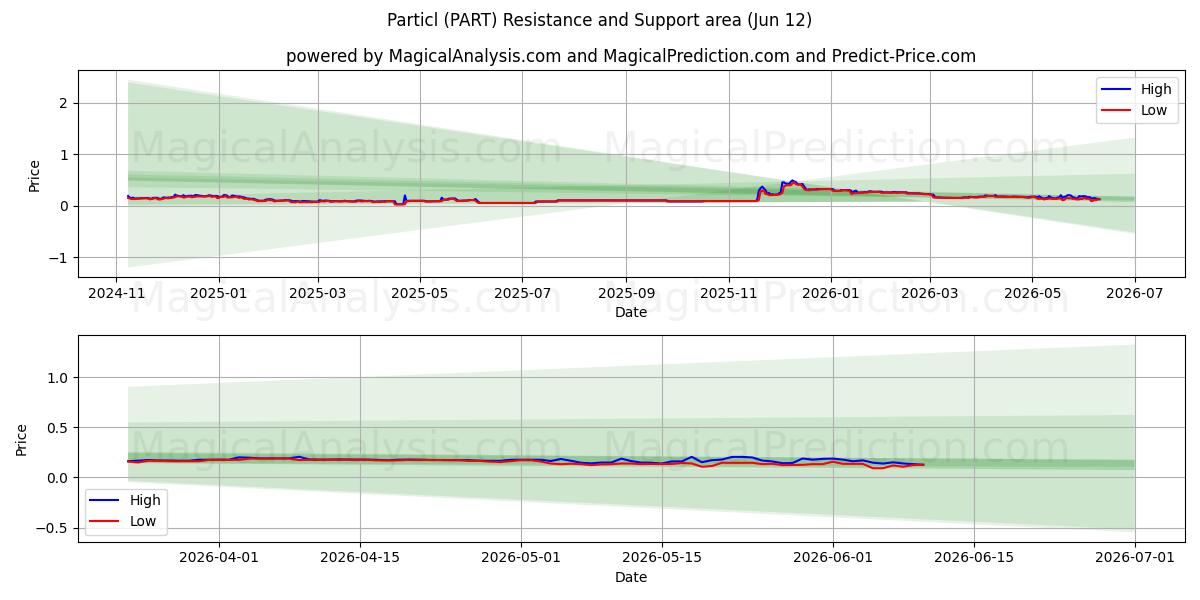The image size is (1200, 600).
Task: Click the '2025-11' x-axis label in the top chart
Action: click(728, 293)
